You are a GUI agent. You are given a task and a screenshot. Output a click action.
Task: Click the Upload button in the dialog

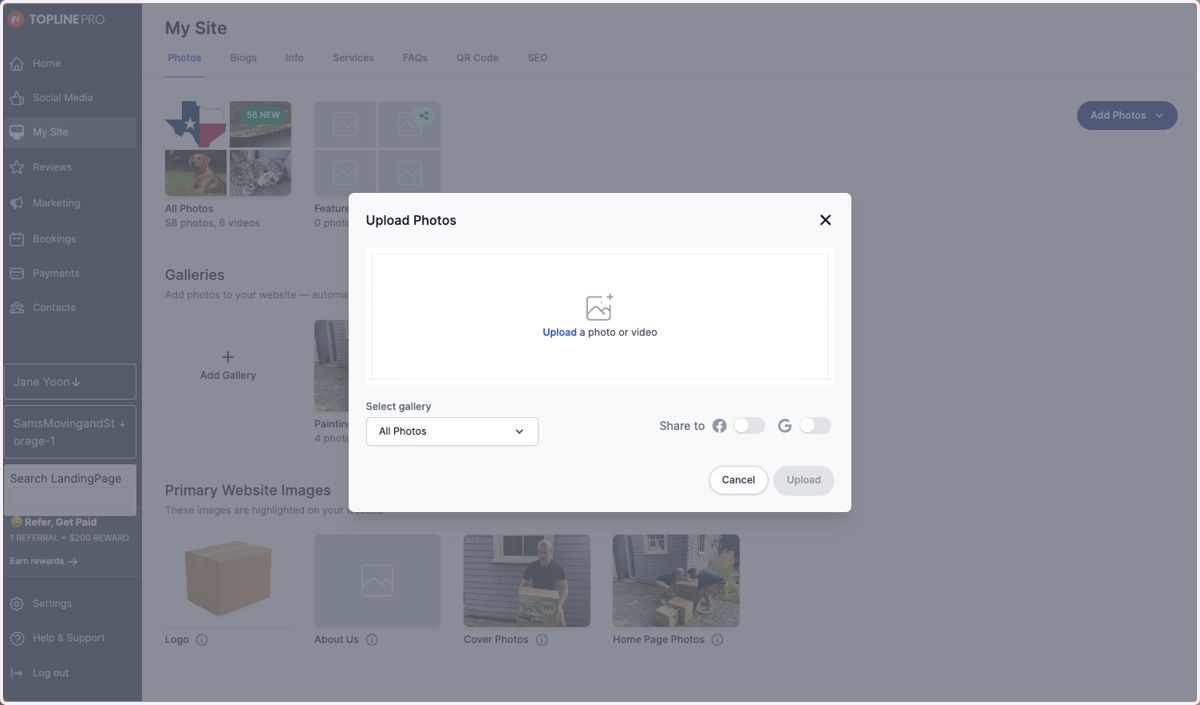(x=803, y=480)
